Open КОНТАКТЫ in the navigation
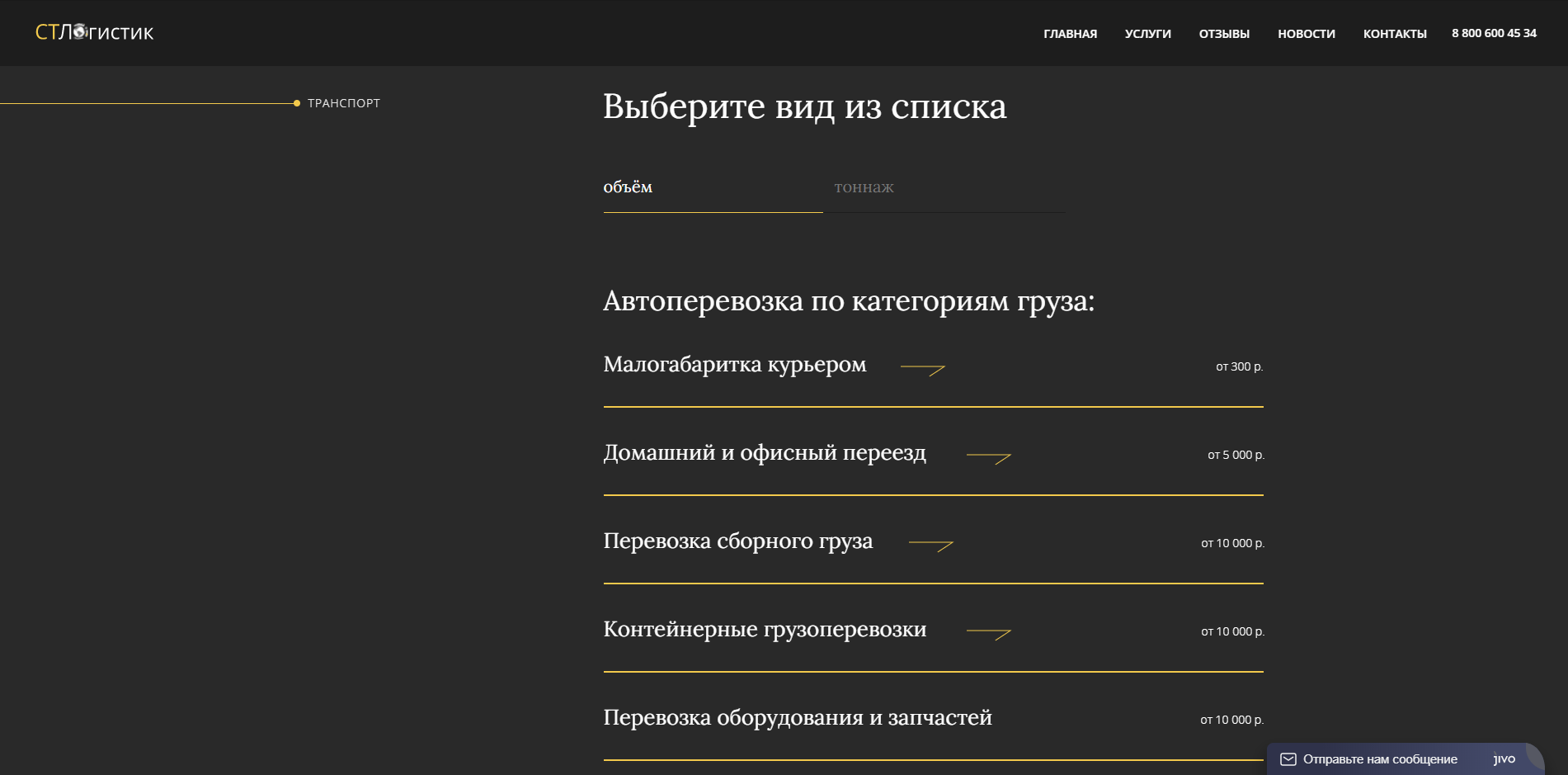The width and height of the screenshot is (1568, 775). point(1395,34)
